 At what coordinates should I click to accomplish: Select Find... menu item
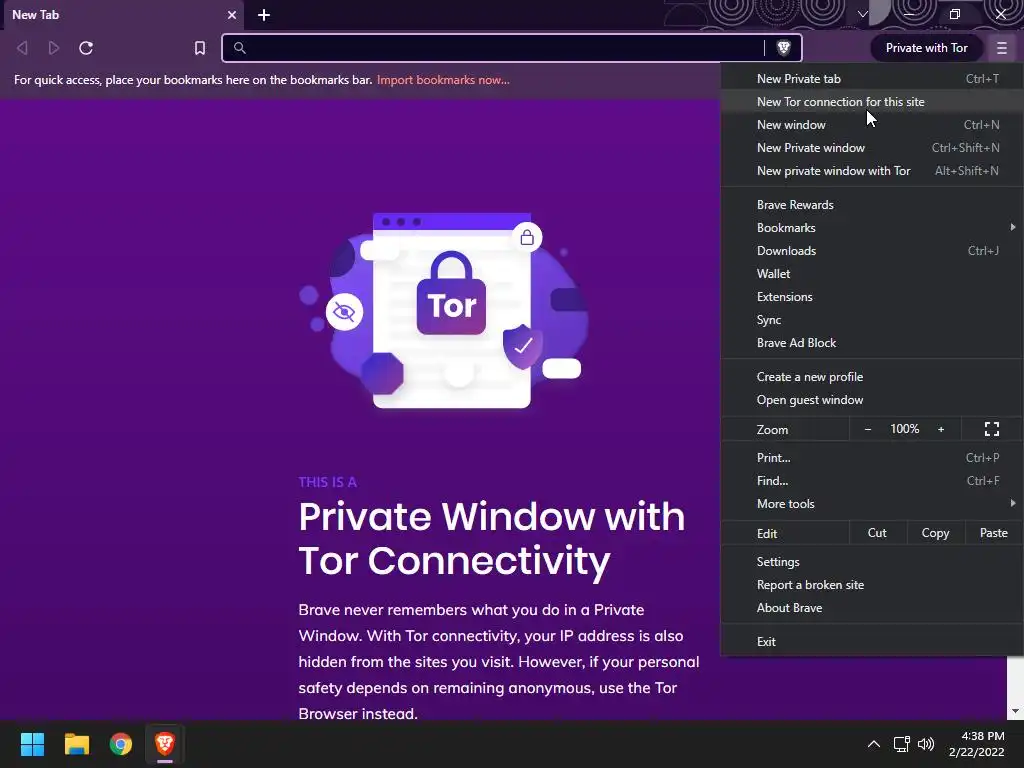point(872,481)
